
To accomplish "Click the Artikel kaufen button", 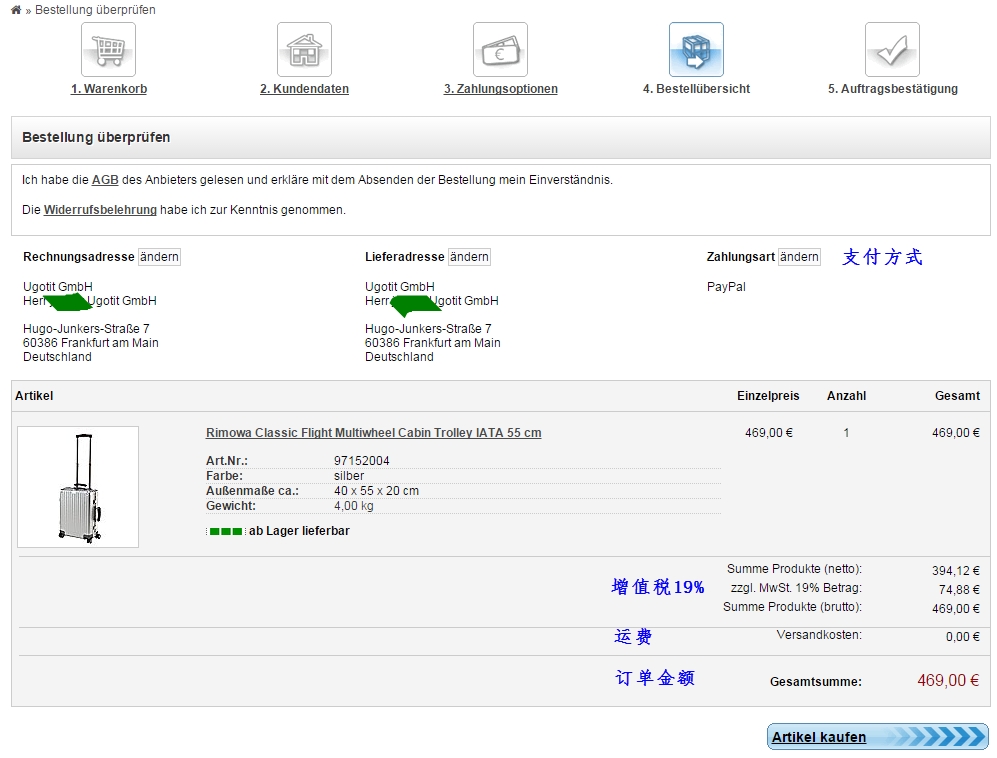I will pyautogui.click(x=877, y=737).
